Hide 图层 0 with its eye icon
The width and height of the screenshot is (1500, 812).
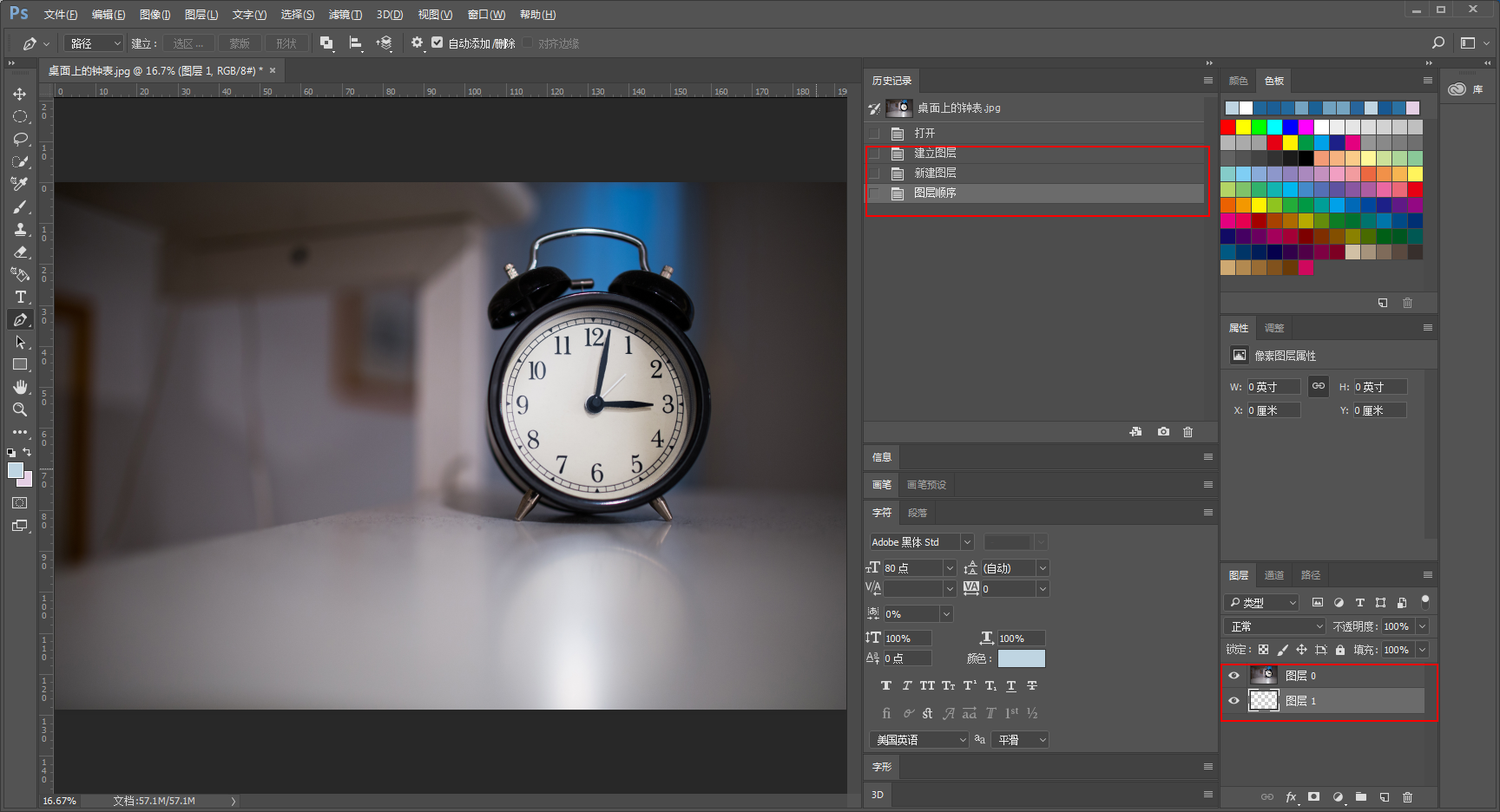click(x=1234, y=676)
